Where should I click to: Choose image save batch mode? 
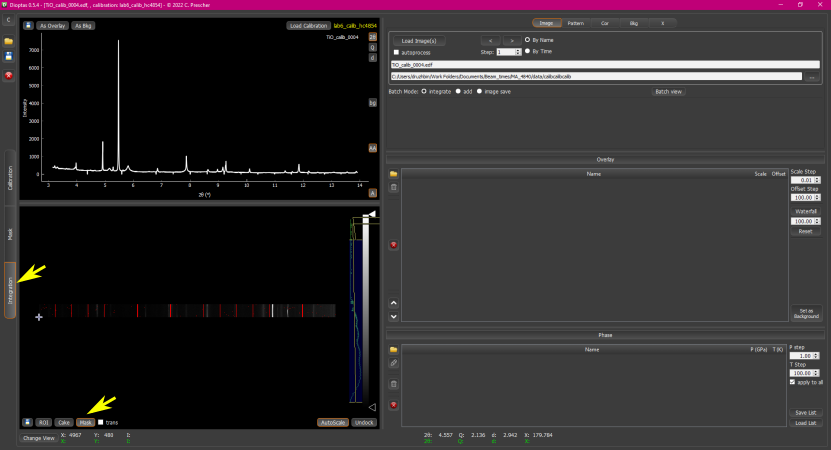480,91
